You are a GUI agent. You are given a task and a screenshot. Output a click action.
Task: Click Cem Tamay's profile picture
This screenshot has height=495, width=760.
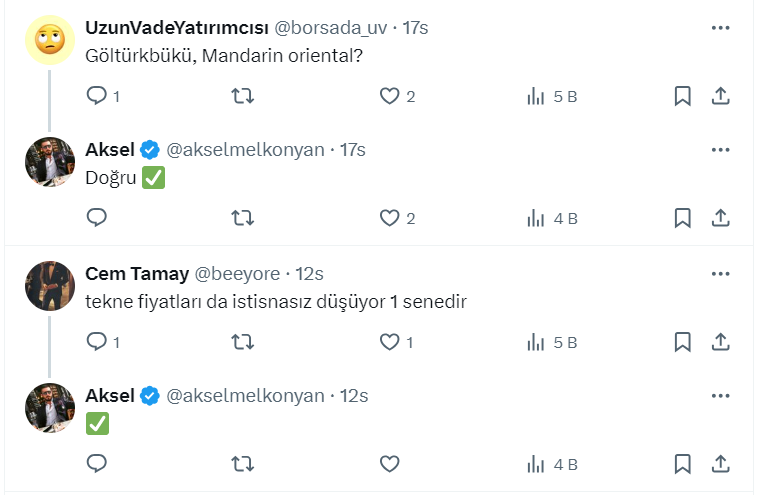click(x=50, y=286)
